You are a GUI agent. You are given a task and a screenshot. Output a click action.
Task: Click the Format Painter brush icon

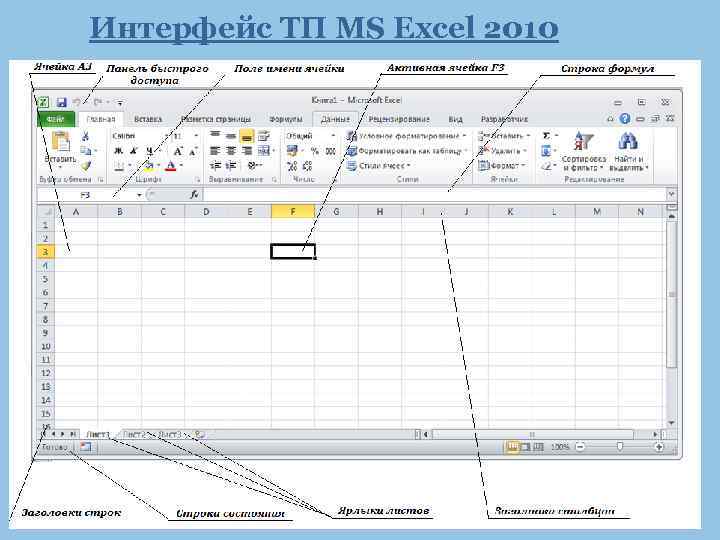pyautogui.click(x=86, y=165)
